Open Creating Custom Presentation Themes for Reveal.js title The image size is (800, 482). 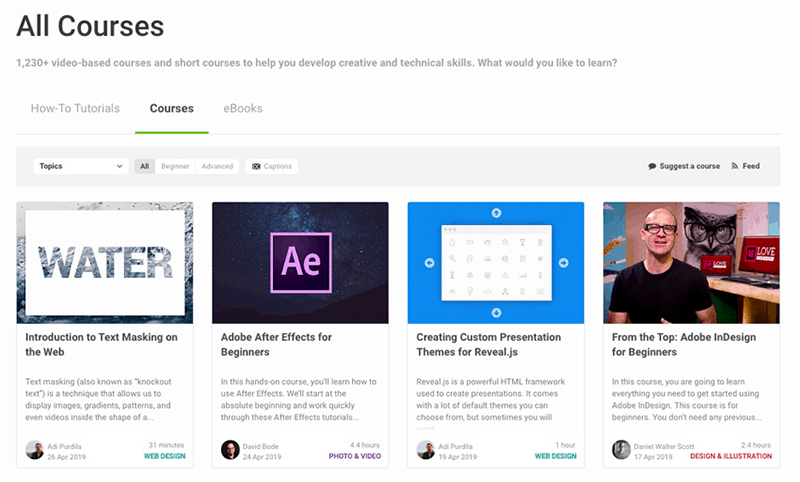[488, 344]
